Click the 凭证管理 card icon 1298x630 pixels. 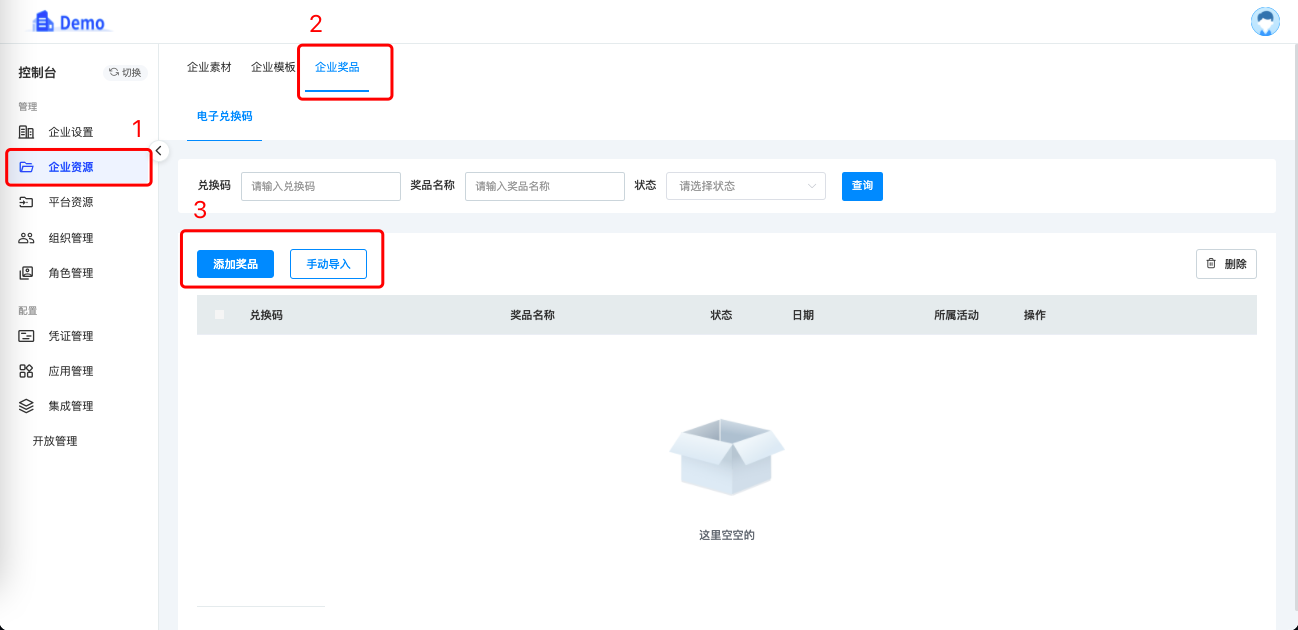pos(27,336)
